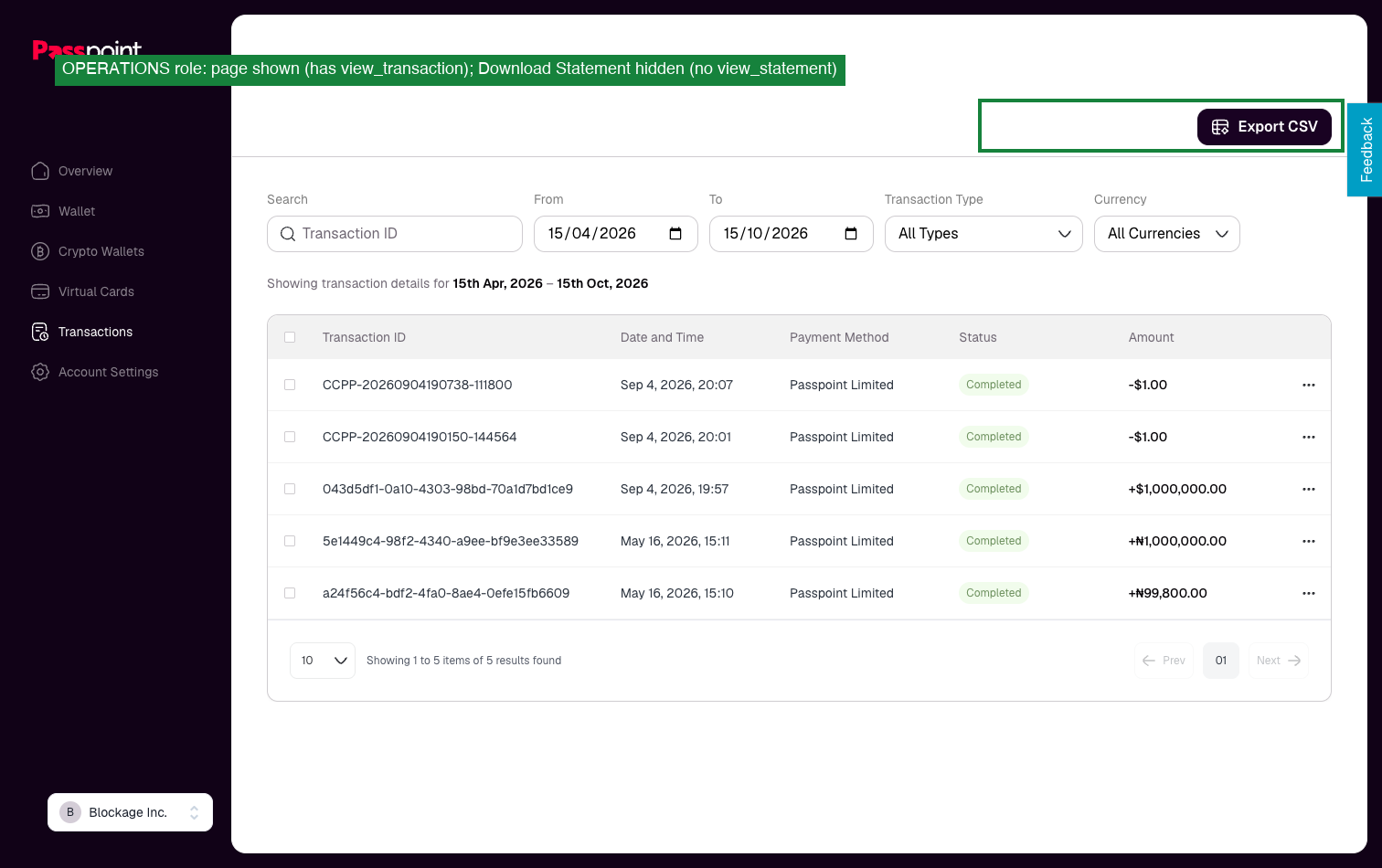Screen dimensions: 1382x868
Task: Open the Overview home icon
Action: [x=40, y=171]
